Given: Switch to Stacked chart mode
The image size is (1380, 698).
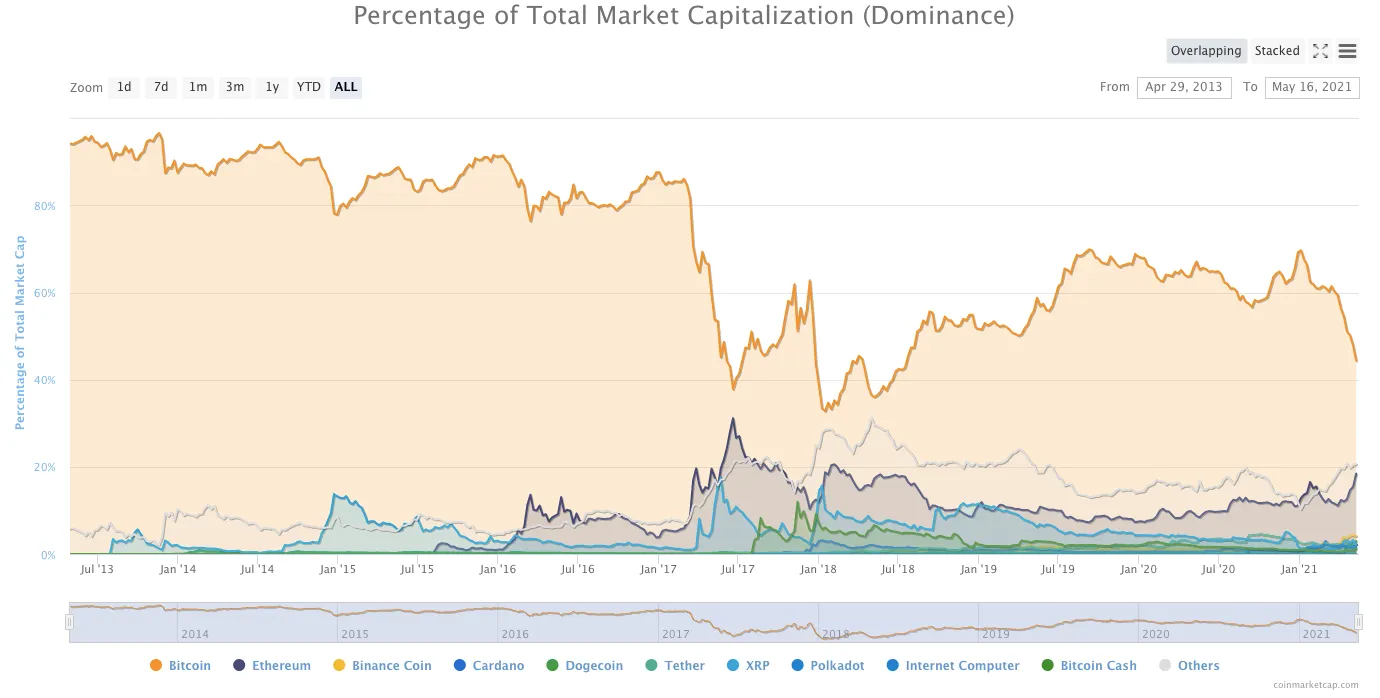Looking at the screenshot, I should pos(1277,51).
